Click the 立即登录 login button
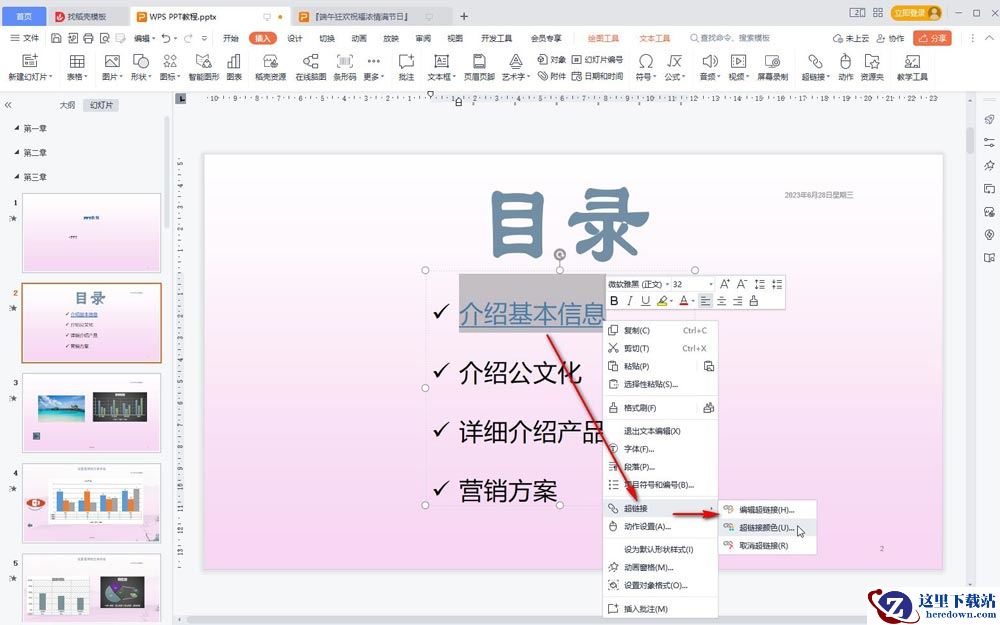Screen dimensions: 1000x625 tap(916, 13)
